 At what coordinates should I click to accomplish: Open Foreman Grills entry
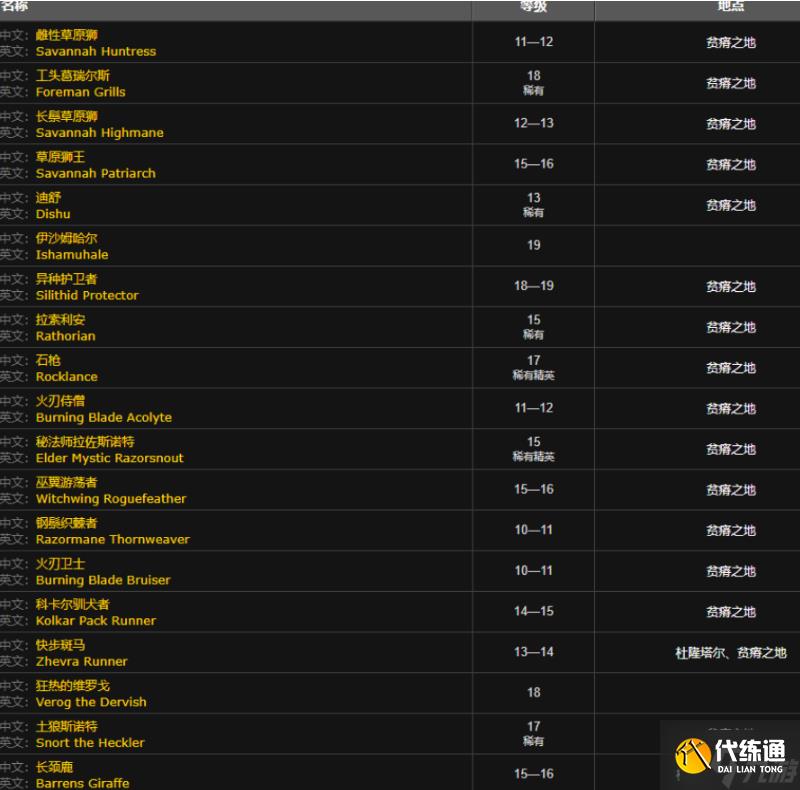(x=81, y=92)
